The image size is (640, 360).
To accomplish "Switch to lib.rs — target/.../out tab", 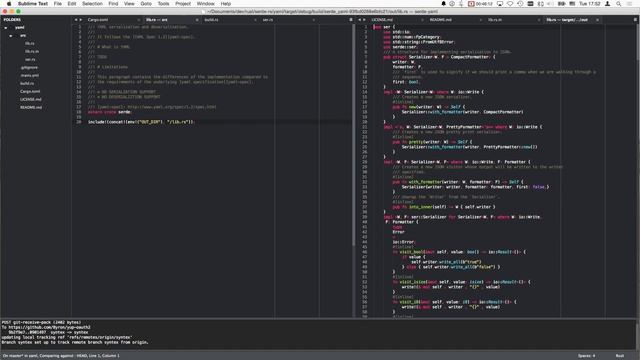I will (567, 20).
